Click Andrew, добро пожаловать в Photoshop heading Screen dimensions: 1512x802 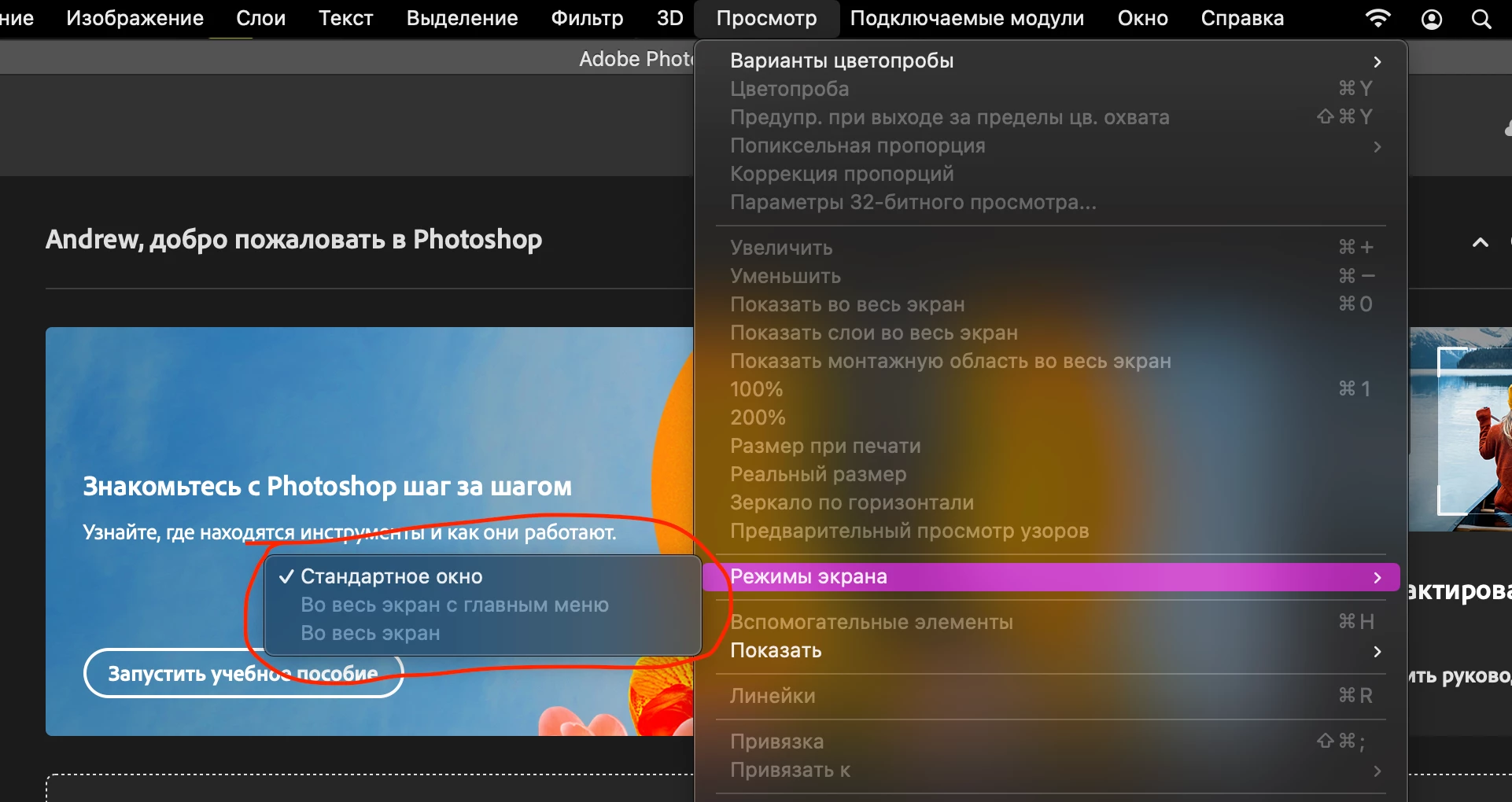point(293,240)
